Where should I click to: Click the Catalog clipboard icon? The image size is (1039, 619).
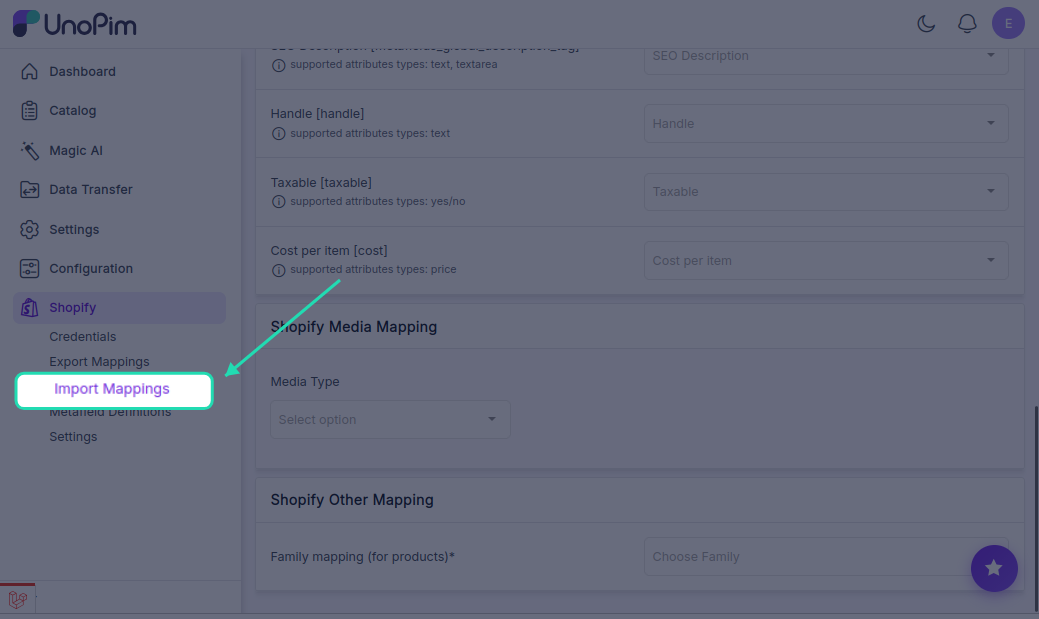(x=29, y=111)
